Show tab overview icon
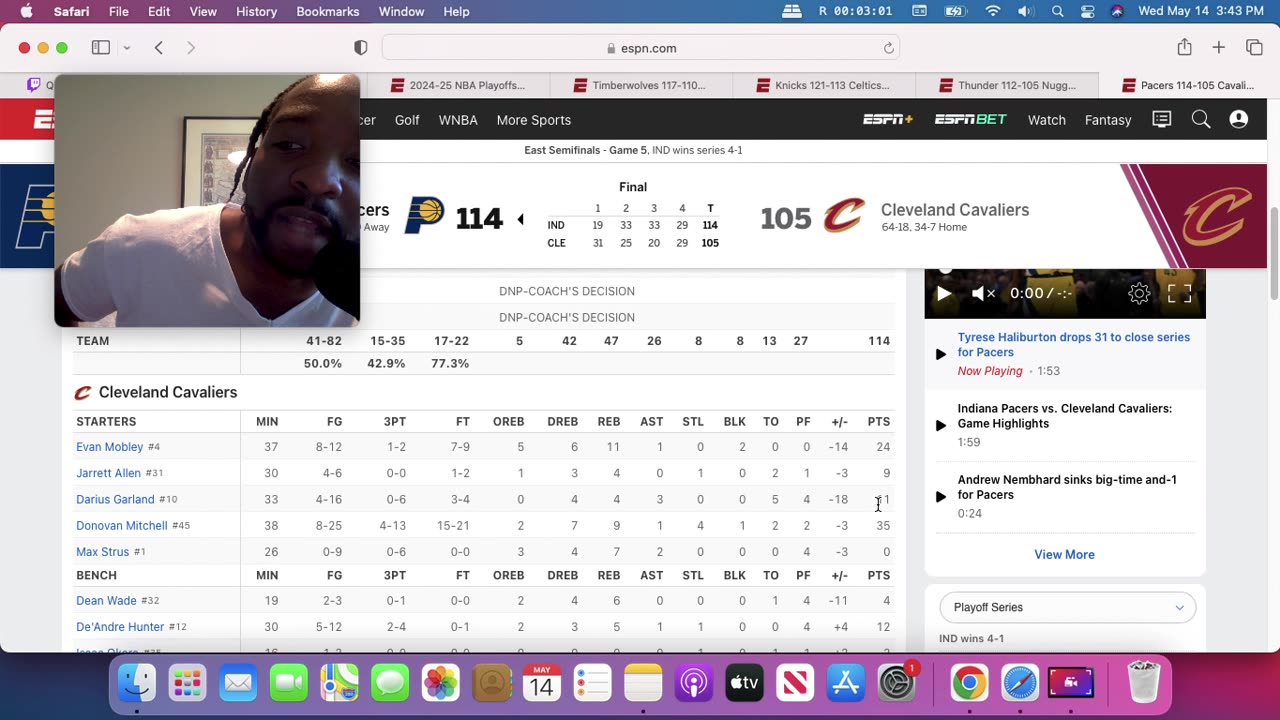Image resolution: width=1280 pixels, height=720 pixels. point(1254,47)
